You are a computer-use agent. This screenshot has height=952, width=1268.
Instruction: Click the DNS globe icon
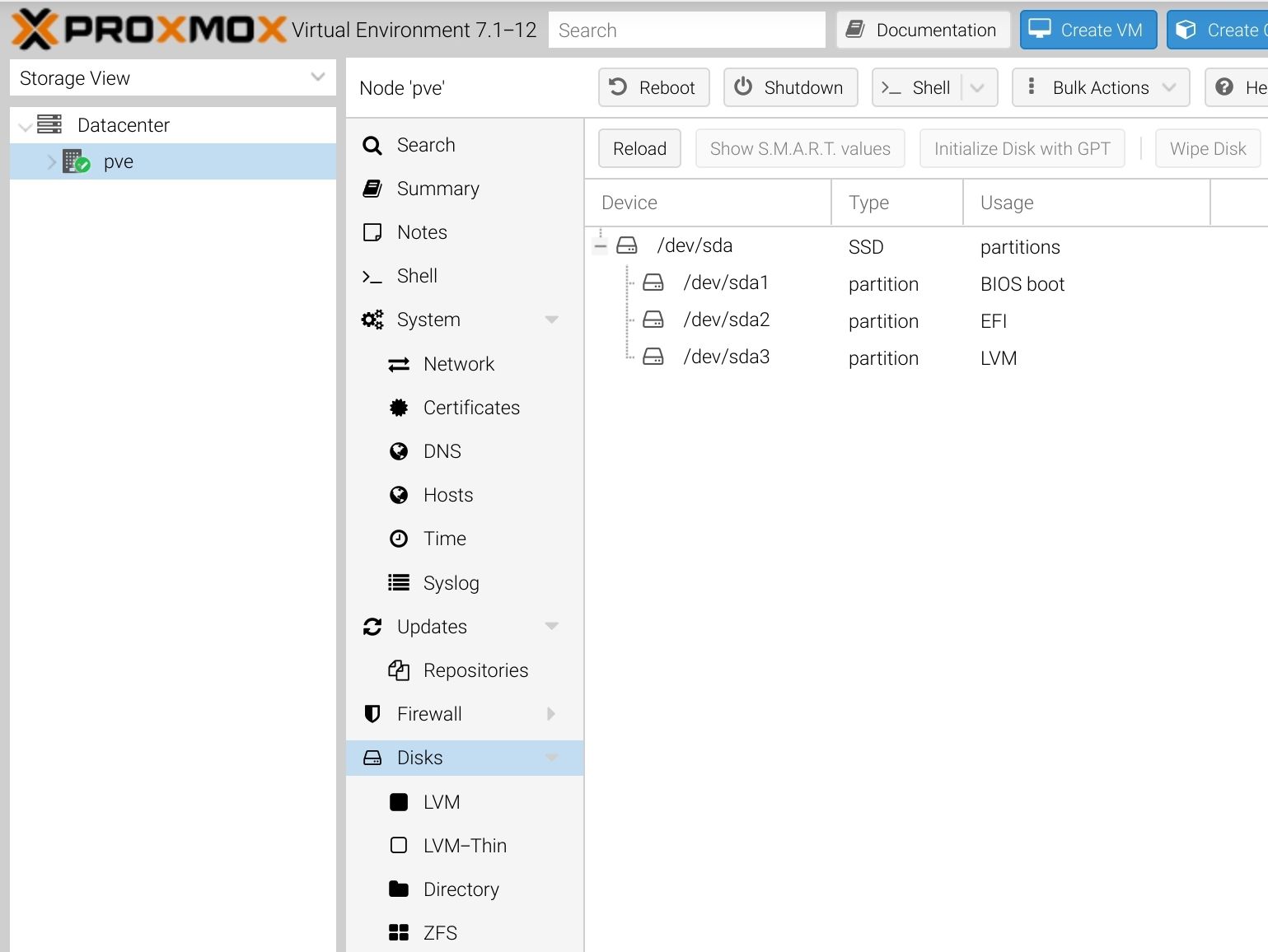point(399,451)
